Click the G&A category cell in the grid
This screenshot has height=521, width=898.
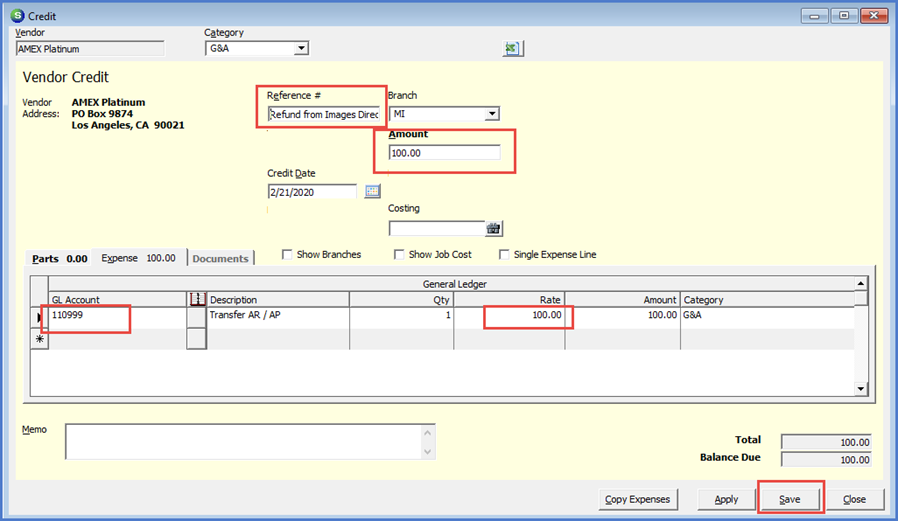pyautogui.click(x=767, y=318)
